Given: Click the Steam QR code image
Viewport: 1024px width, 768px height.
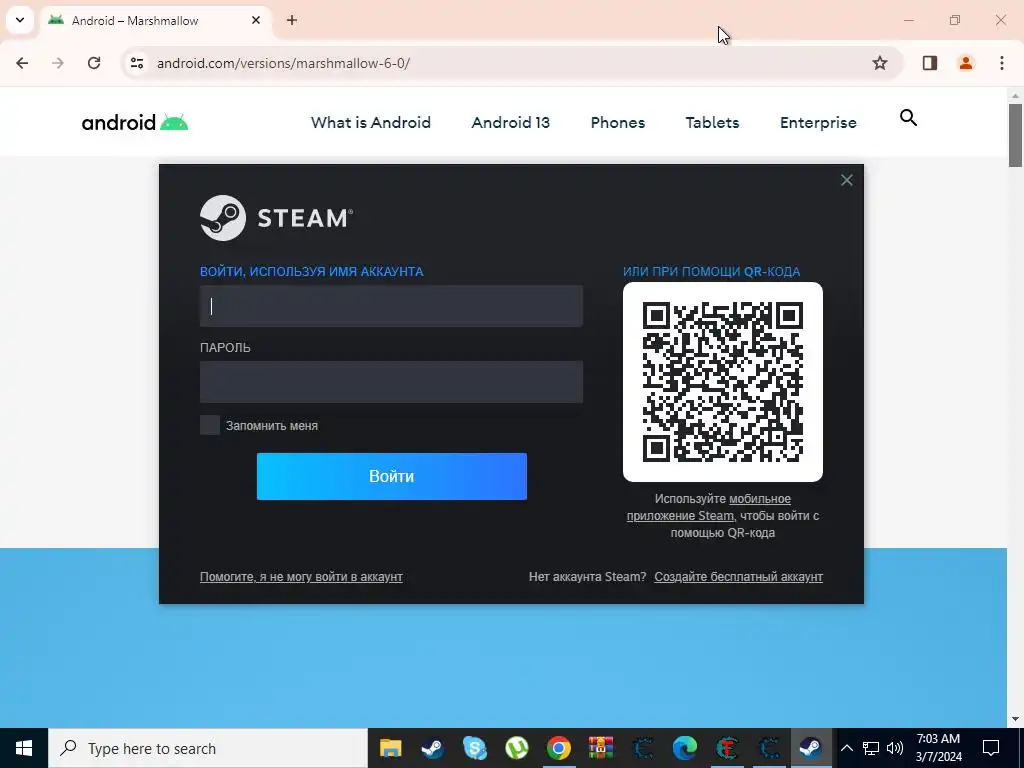Looking at the screenshot, I should point(723,382).
